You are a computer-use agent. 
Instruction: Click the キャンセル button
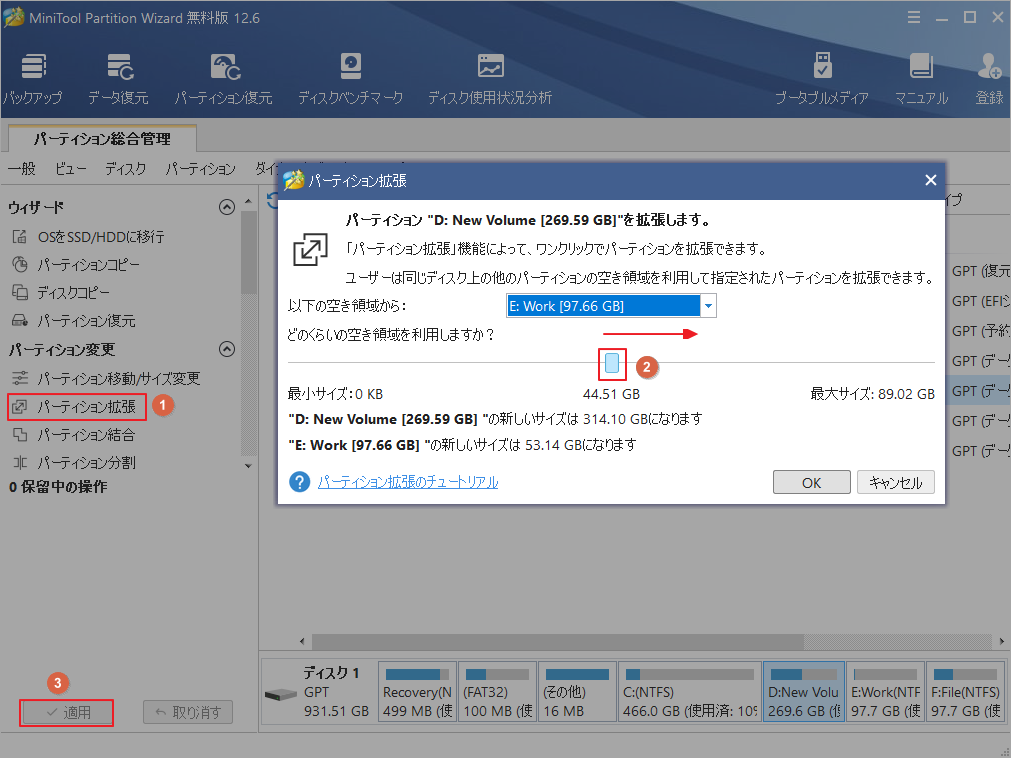tap(896, 482)
